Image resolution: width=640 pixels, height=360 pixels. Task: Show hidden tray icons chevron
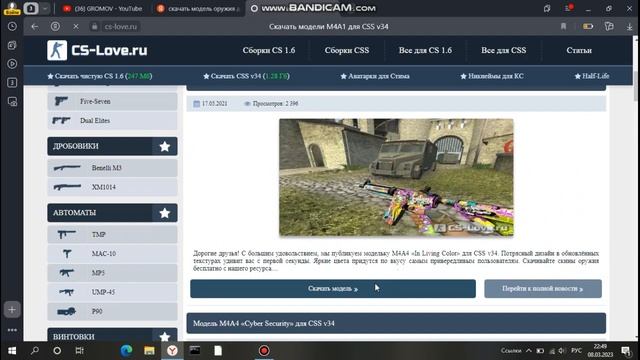point(529,351)
